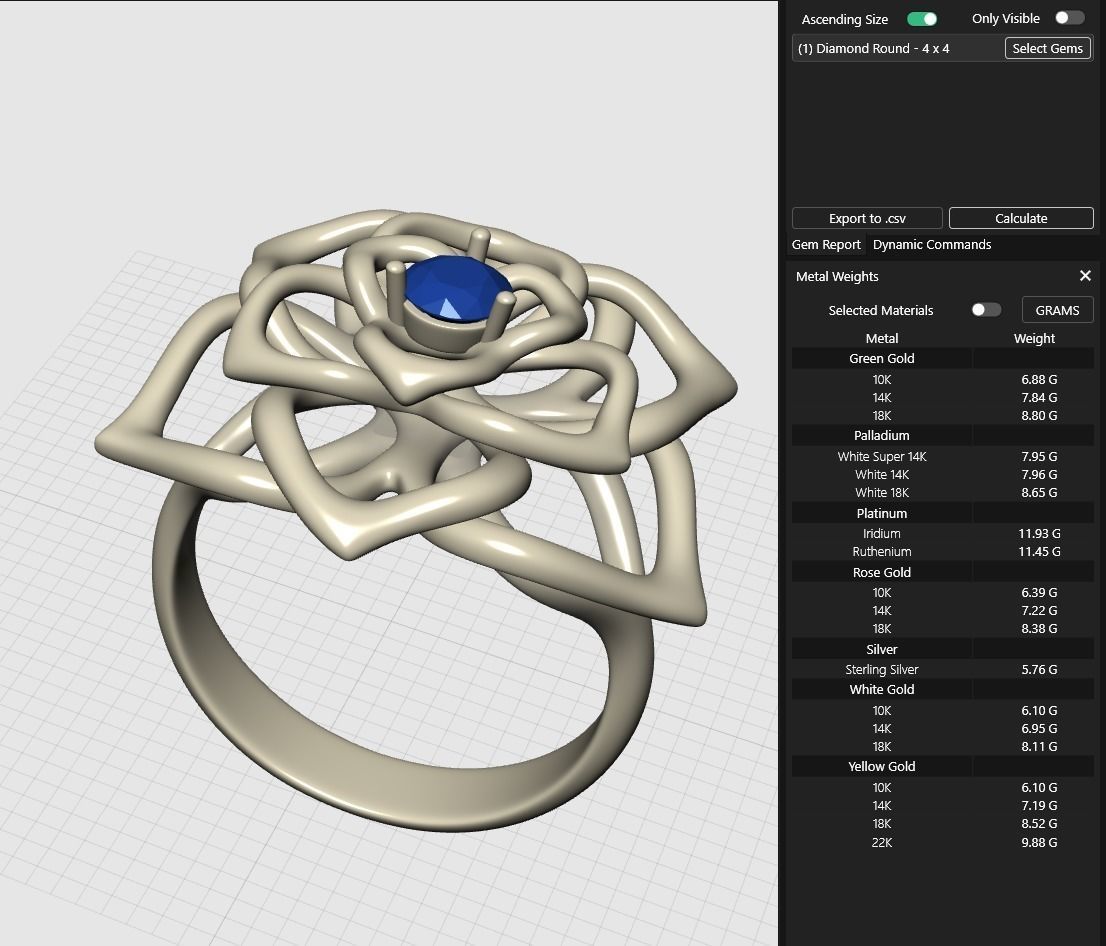Select the Yellow Gold group header
Screen dimensions: 1106x946
882,766
